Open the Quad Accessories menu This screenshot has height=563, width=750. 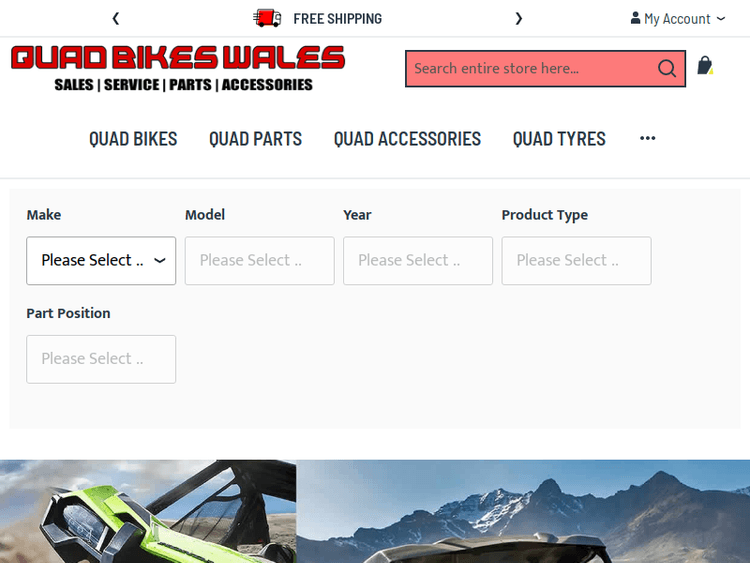point(407,139)
